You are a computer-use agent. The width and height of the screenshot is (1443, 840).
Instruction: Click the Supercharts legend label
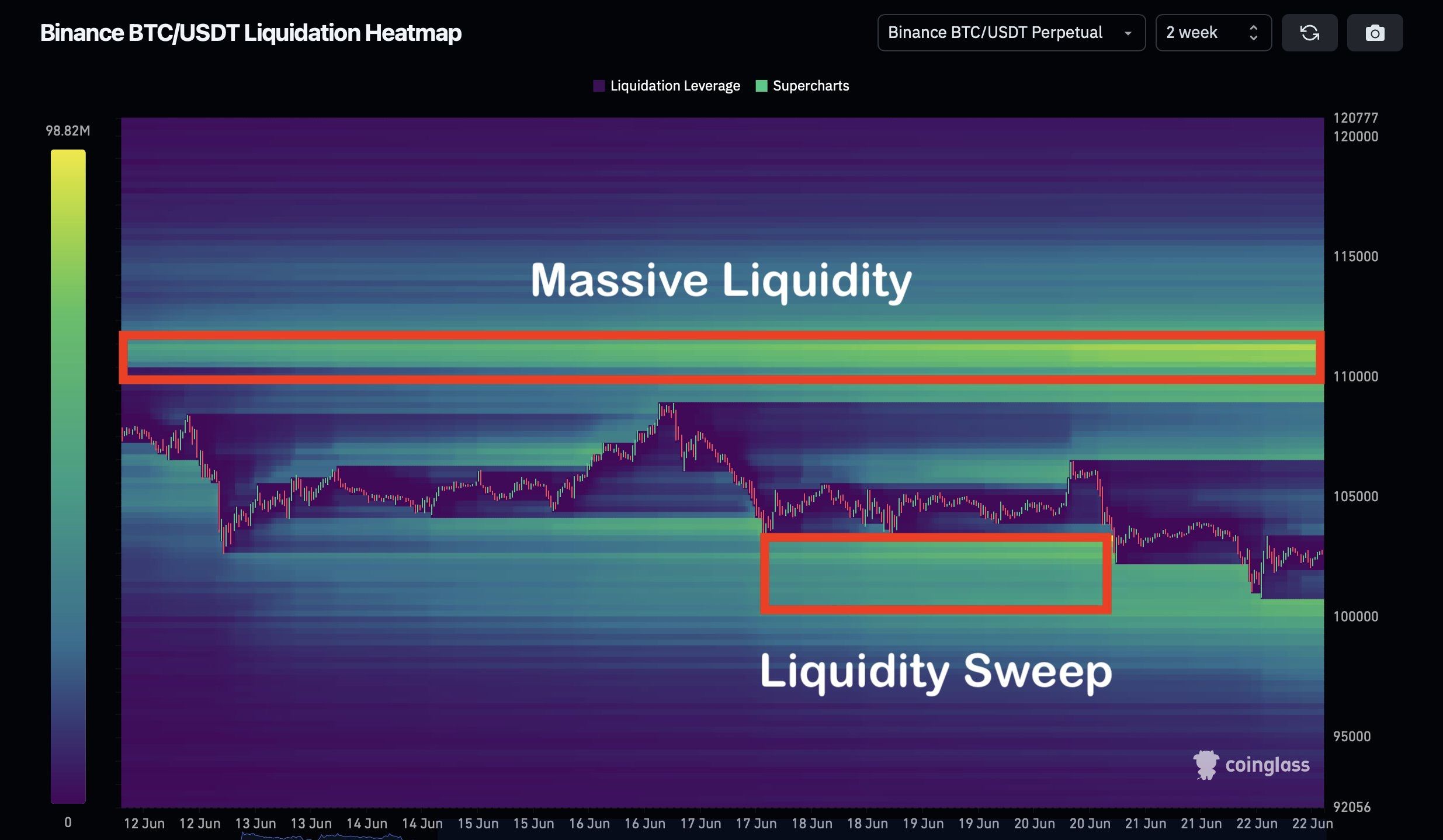[x=810, y=86]
